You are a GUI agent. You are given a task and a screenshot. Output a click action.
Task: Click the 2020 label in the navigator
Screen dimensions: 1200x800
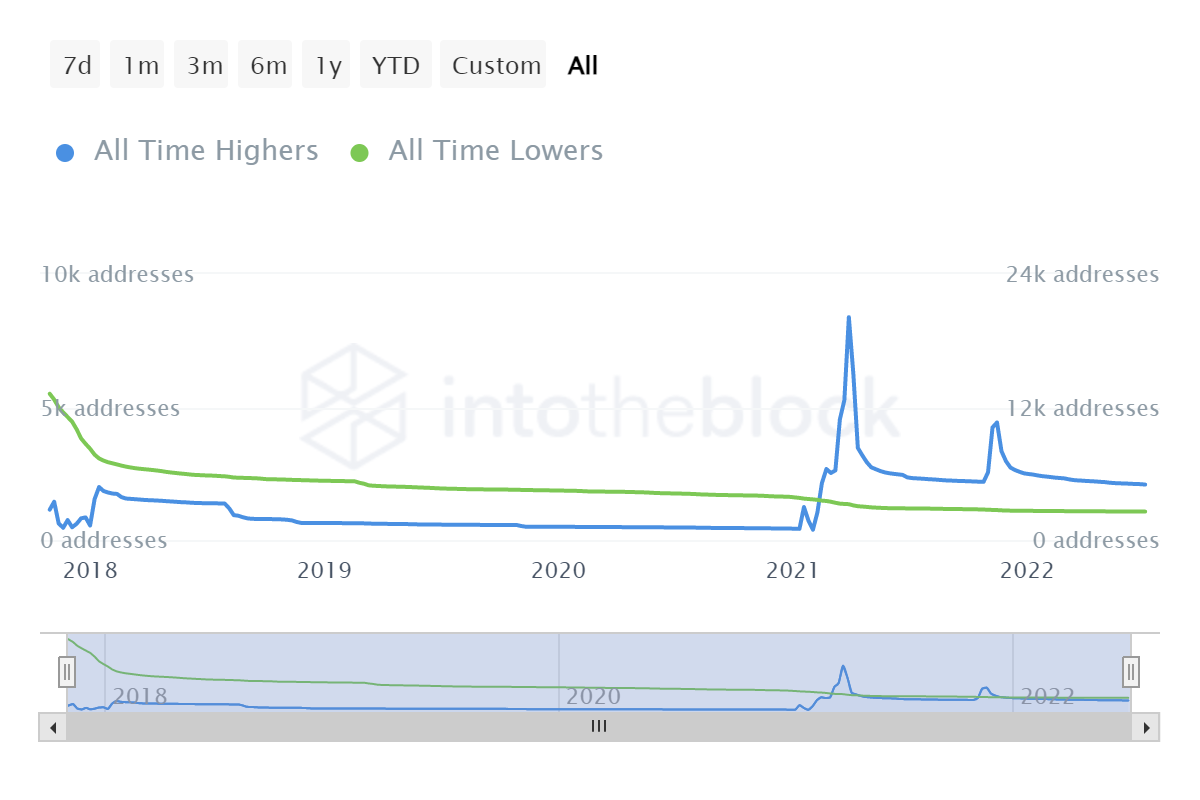[x=593, y=696]
